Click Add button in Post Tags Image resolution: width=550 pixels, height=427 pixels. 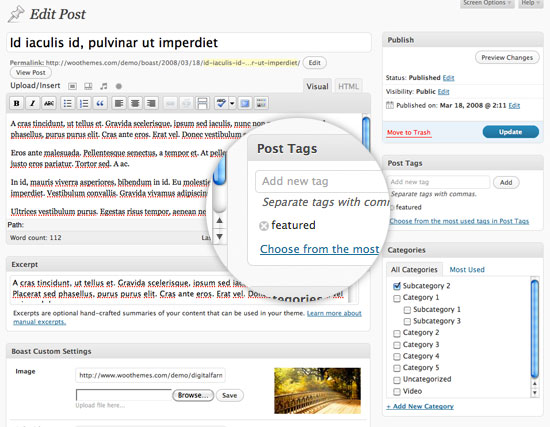pos(506,182)
